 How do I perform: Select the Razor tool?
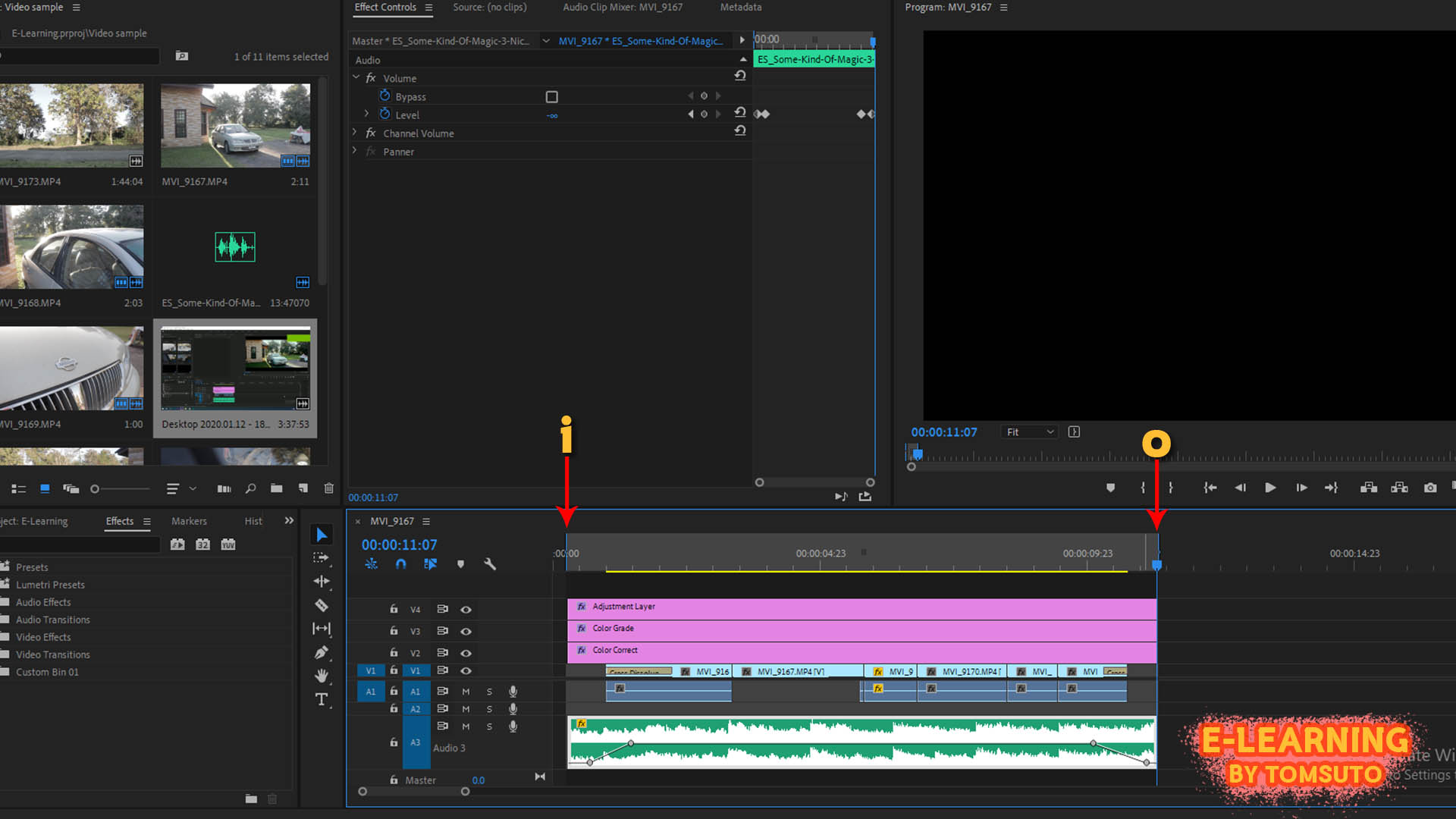click(x=322, y=605)
